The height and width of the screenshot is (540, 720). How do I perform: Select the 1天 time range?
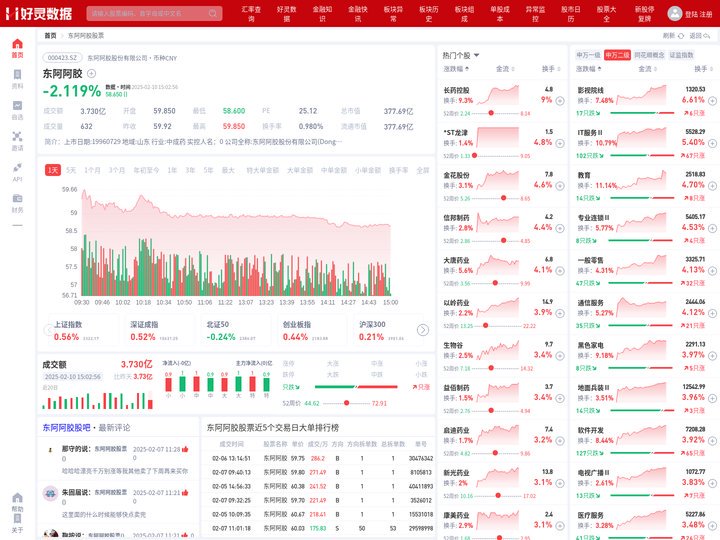[53, 170]
